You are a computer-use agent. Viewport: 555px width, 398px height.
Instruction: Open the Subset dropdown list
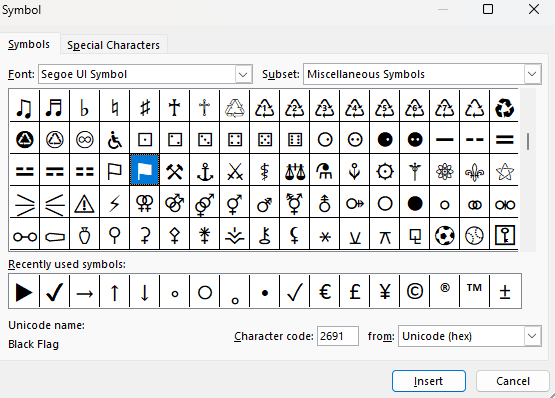point(532,74)
